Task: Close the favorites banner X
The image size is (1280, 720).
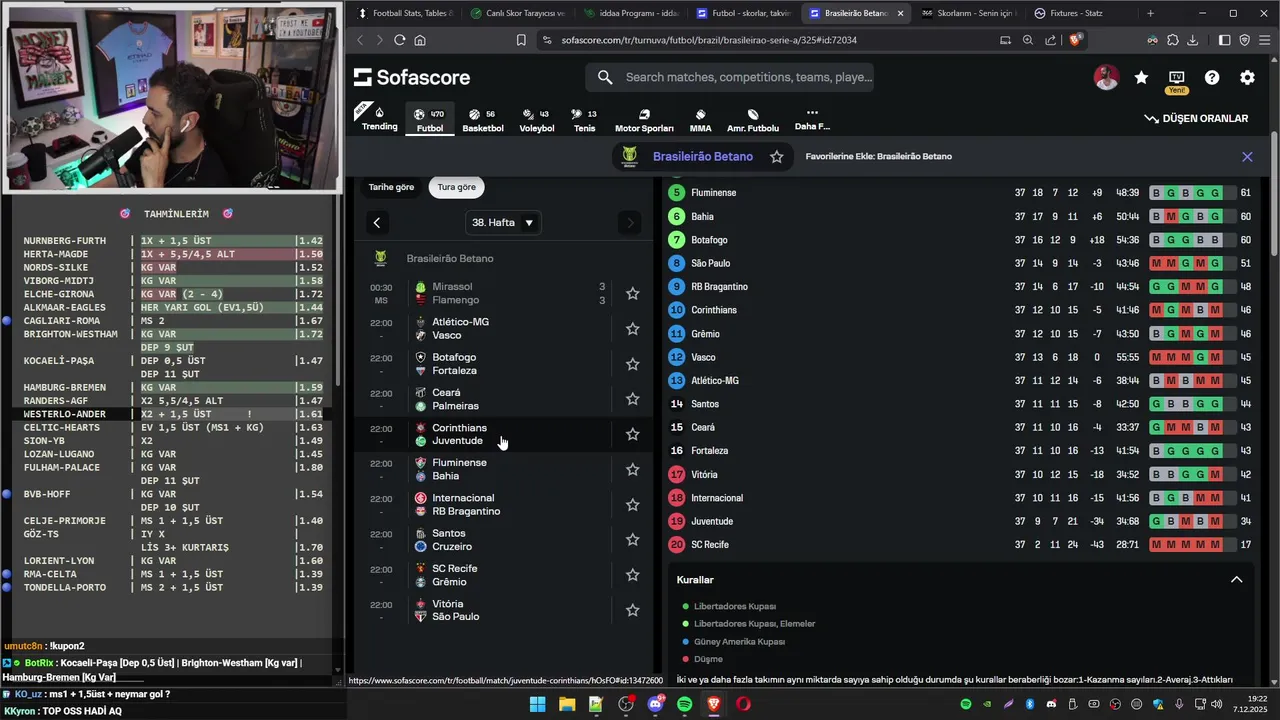Action: 1247,157
